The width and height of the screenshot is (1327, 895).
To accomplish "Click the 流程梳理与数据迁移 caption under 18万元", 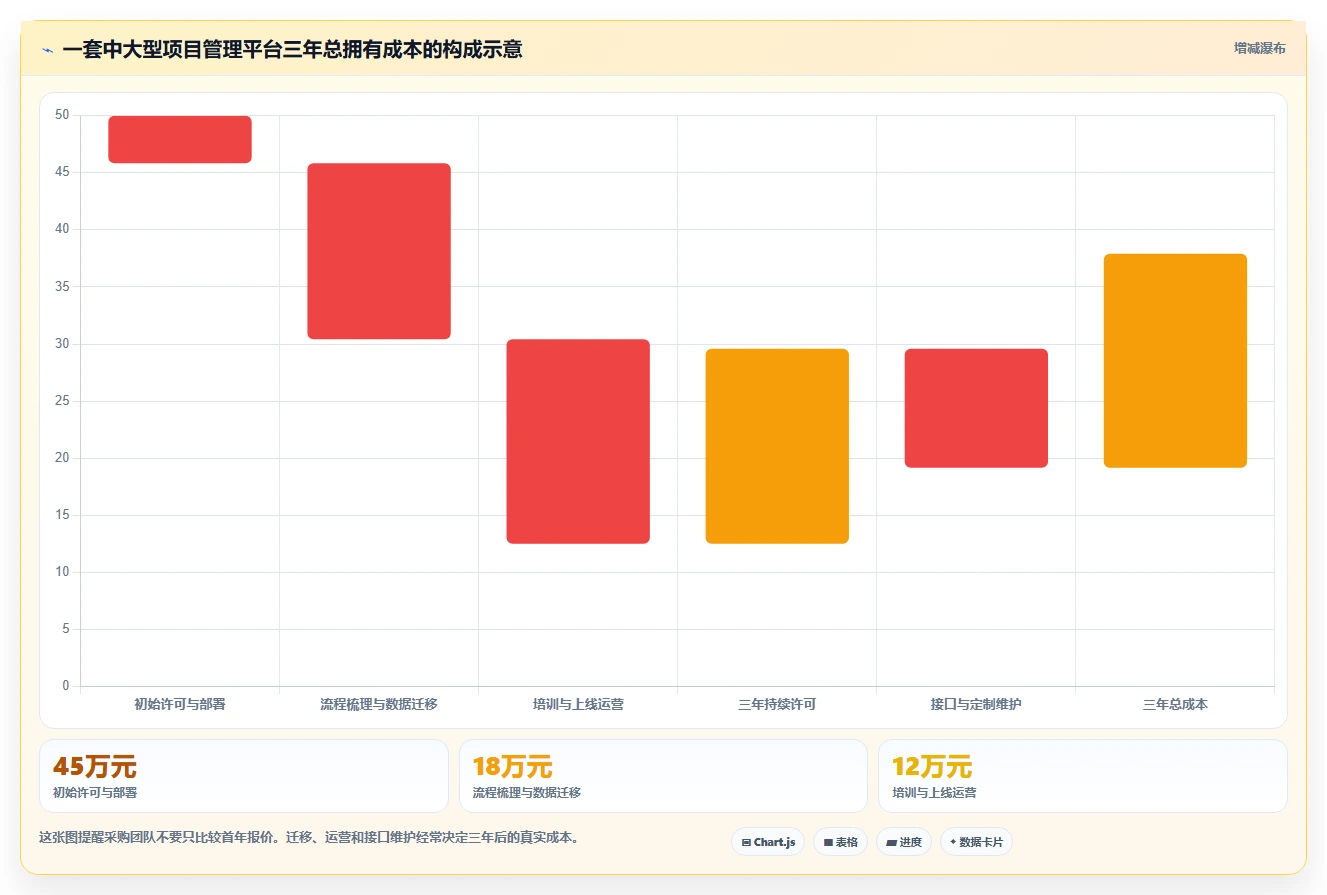I will (x=527, y=793).
